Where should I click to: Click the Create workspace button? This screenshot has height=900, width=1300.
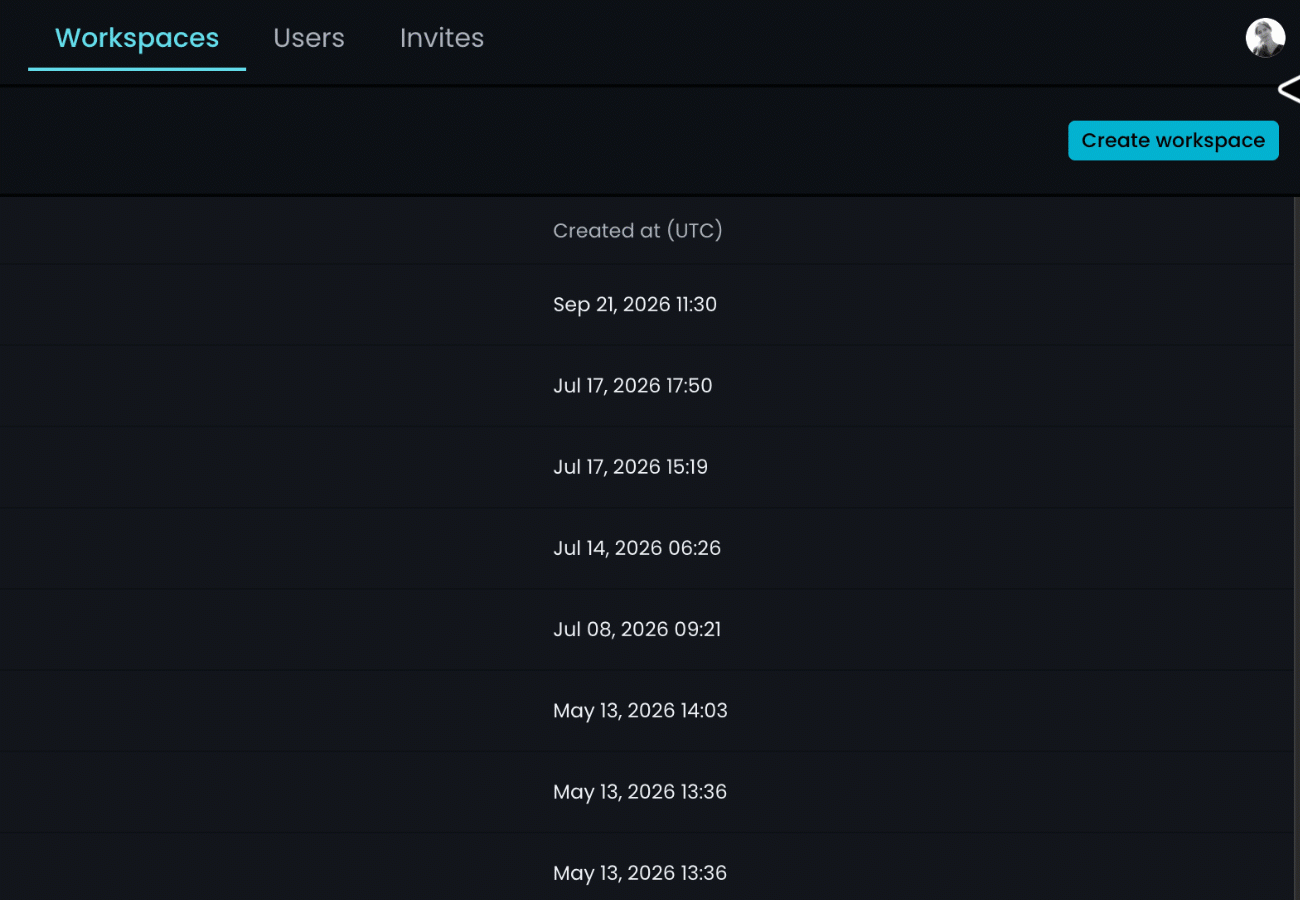tap(1173, 141)
